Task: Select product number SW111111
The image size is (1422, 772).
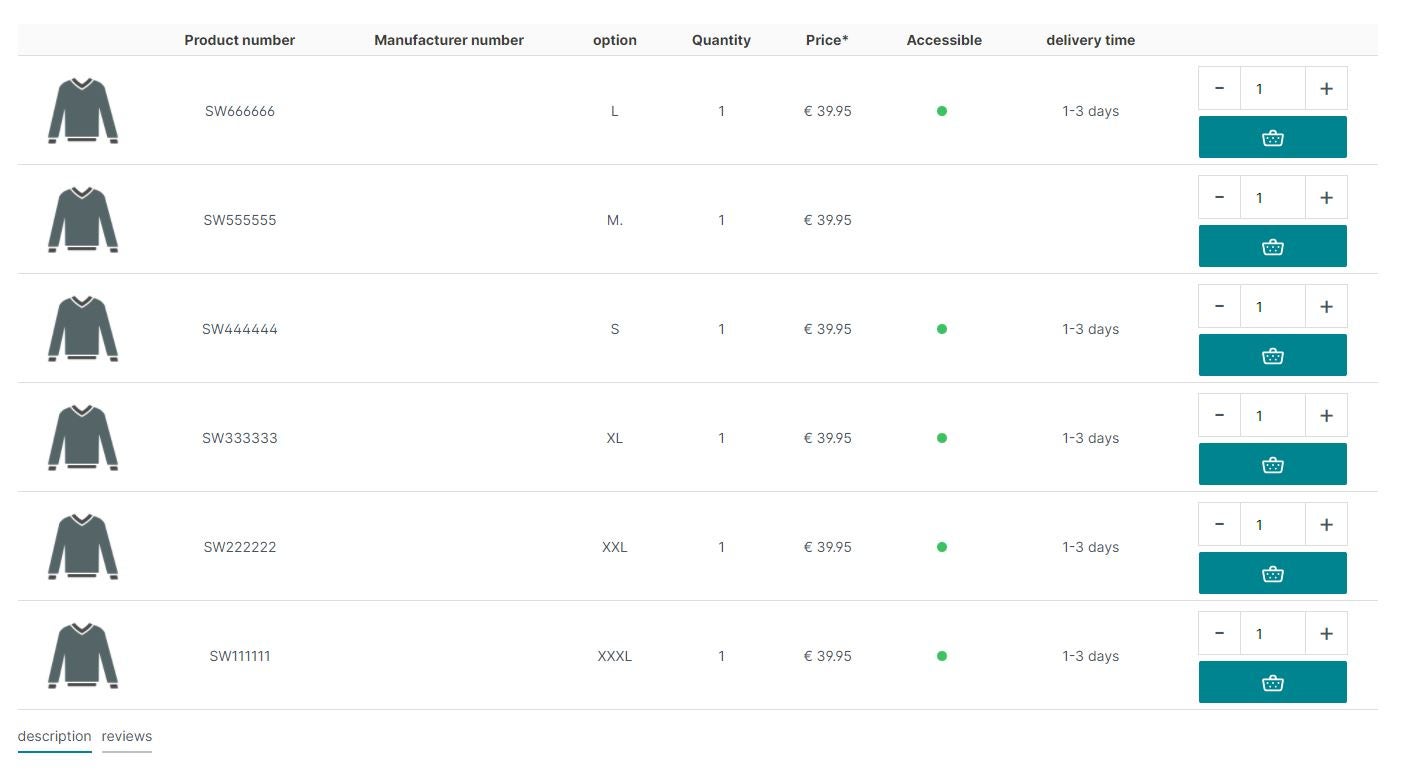Action: click(x=240, y=656)
